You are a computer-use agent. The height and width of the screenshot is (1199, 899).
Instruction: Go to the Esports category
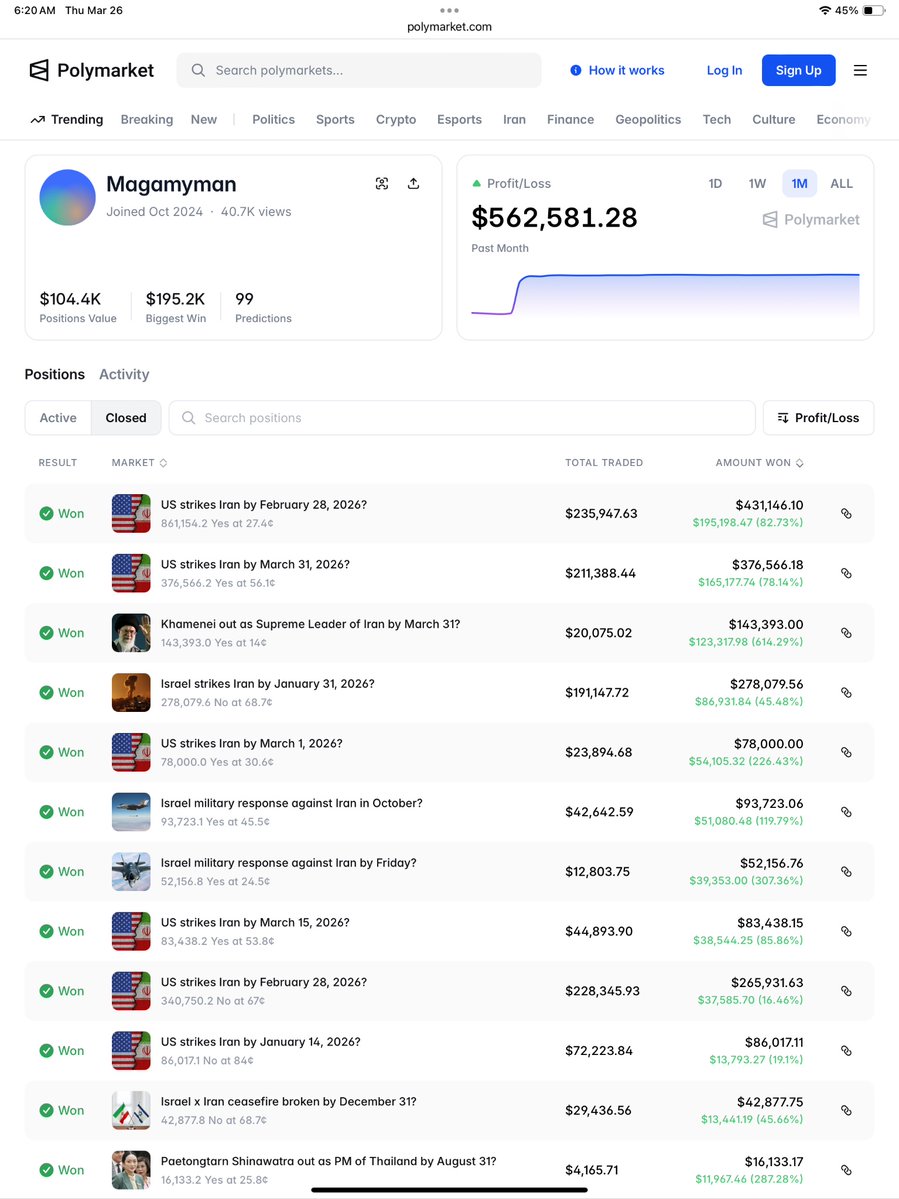click(x=459, y=120)
